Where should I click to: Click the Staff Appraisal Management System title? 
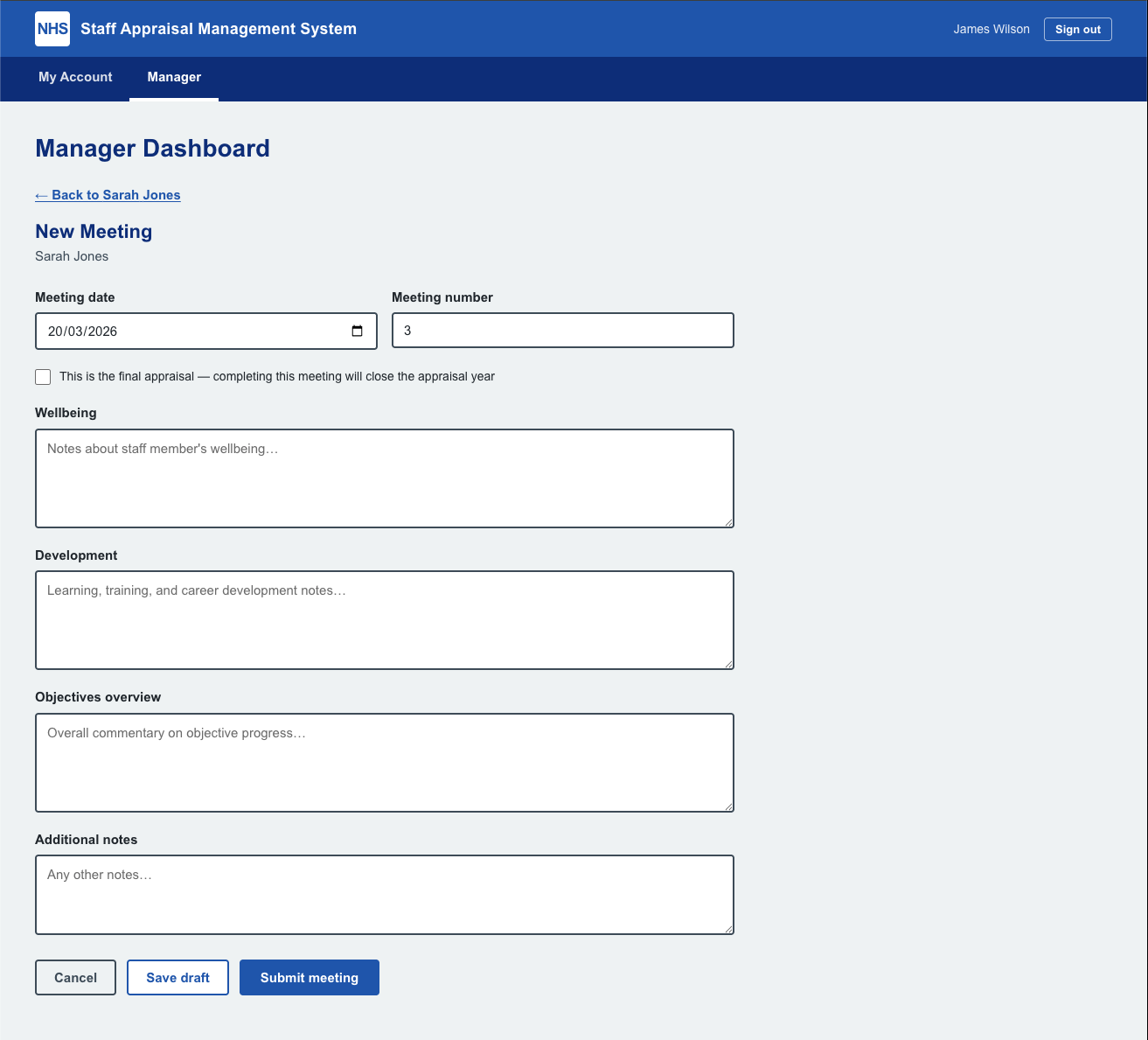[x=218, y=29]
